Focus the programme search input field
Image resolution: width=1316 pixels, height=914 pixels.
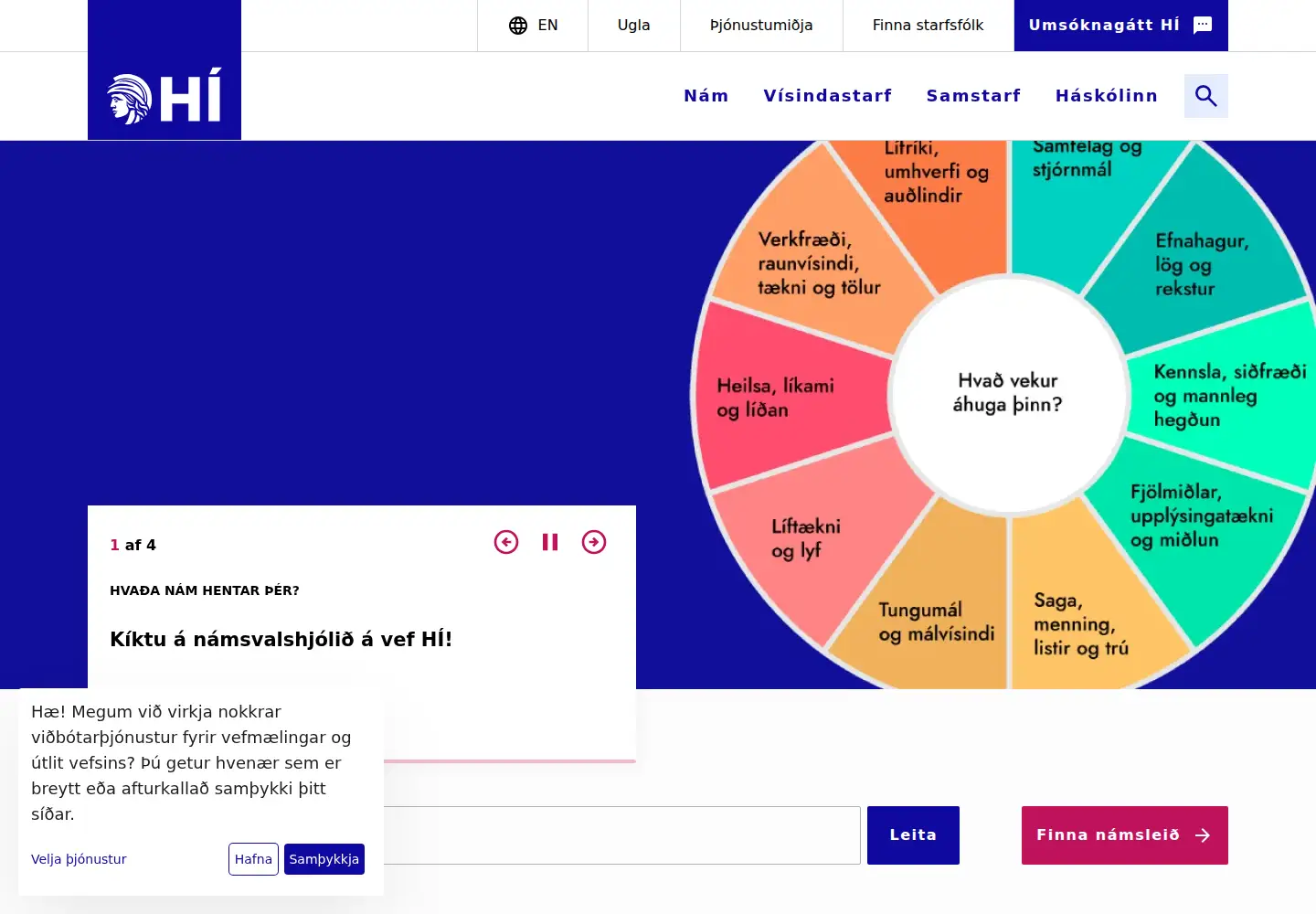[x=621, y=835]
